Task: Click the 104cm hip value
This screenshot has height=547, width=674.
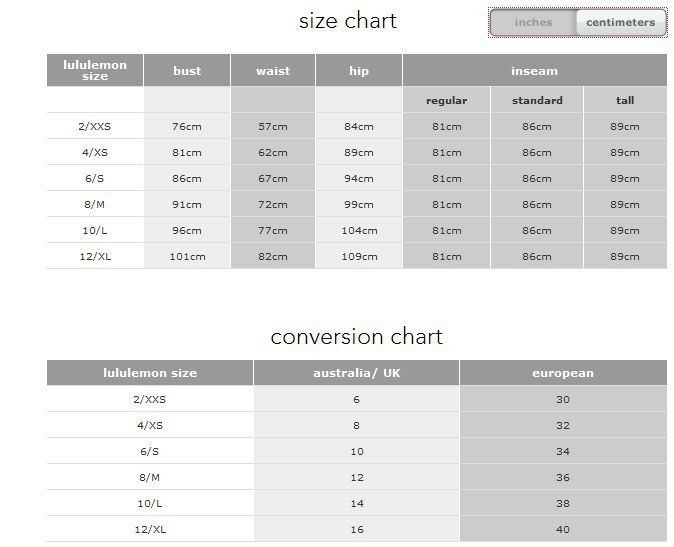Action: [359, 230]
